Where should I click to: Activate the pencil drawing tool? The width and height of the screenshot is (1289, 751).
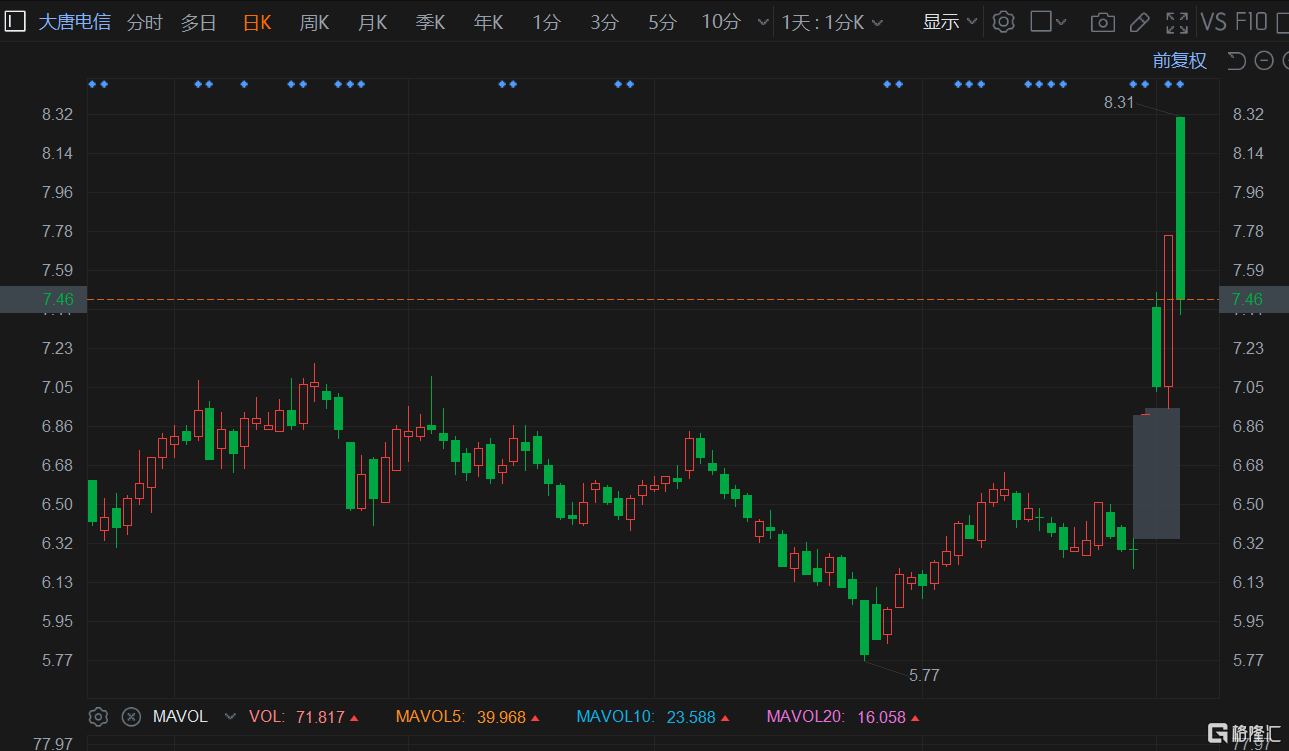[x=1139, y=22]
